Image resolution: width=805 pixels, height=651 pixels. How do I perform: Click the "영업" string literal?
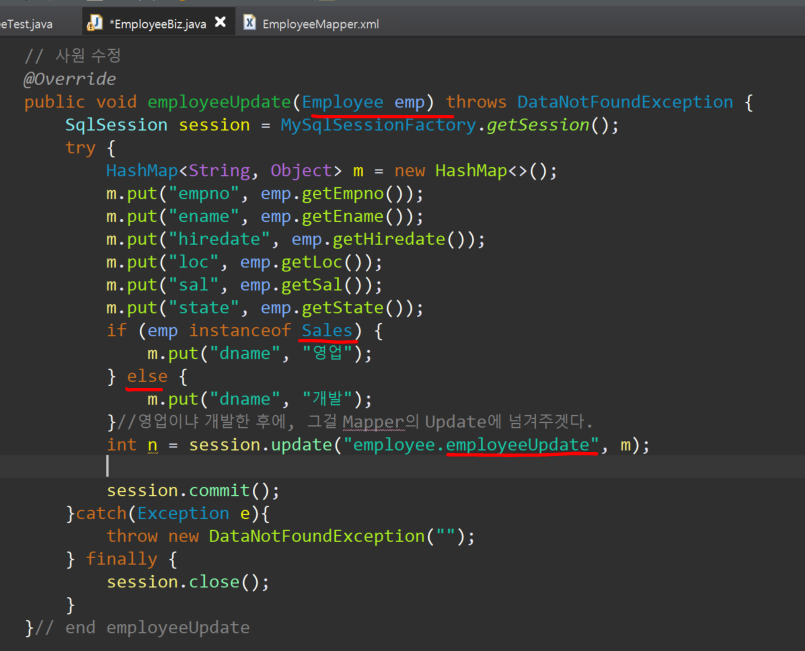pyautogui.click(x=327, y=353)
